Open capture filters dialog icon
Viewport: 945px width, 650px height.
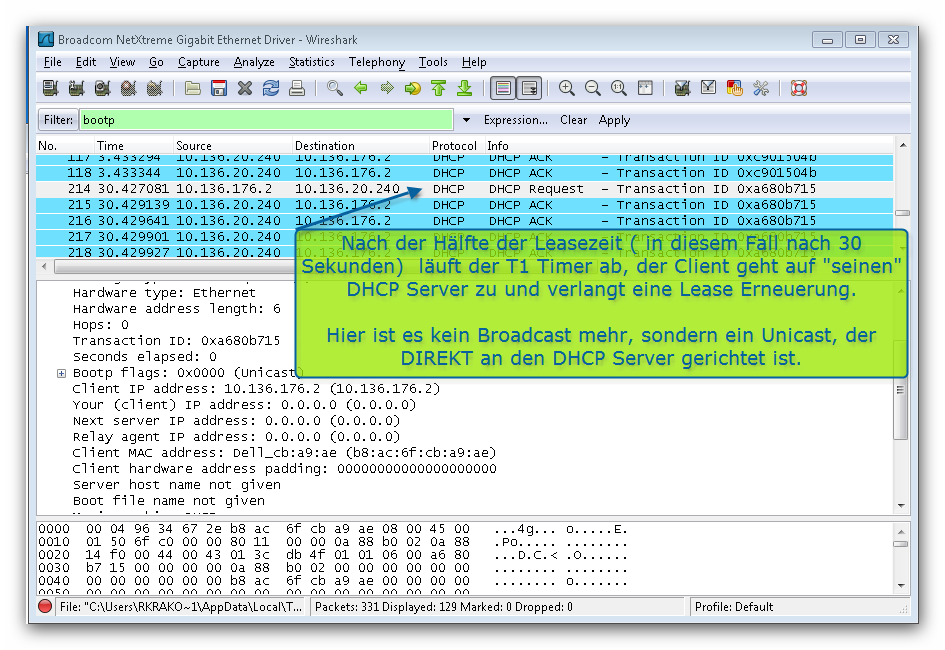point(682,89)
